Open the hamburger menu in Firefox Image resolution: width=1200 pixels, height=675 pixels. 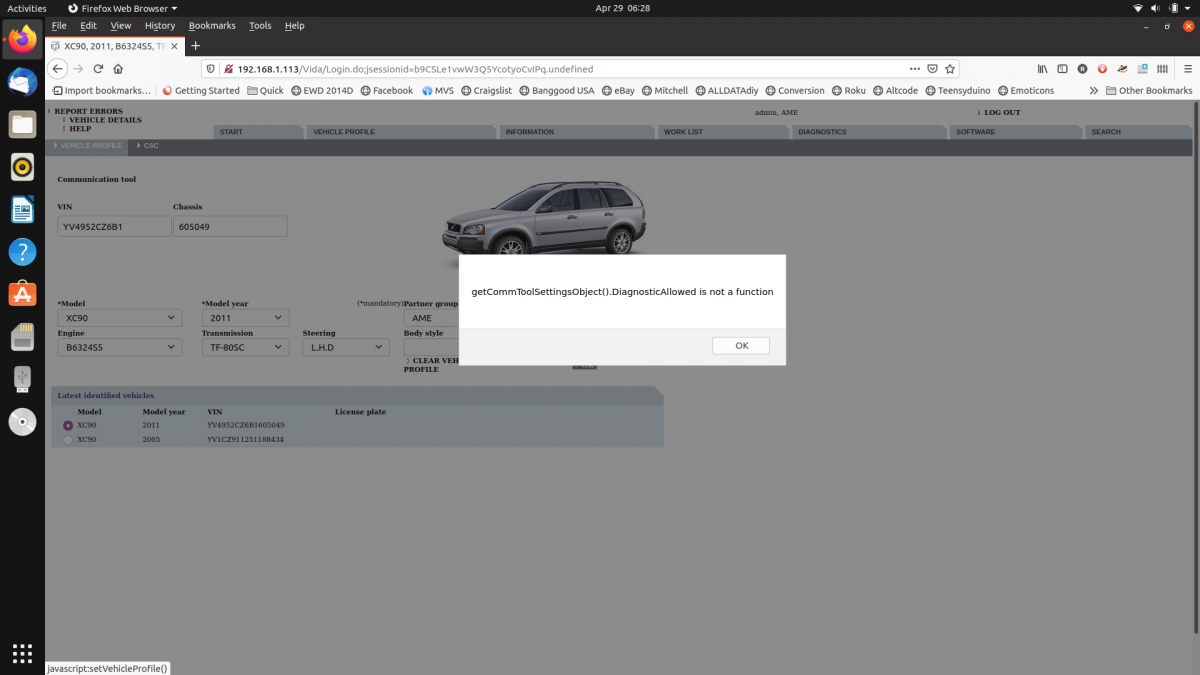1188,69
